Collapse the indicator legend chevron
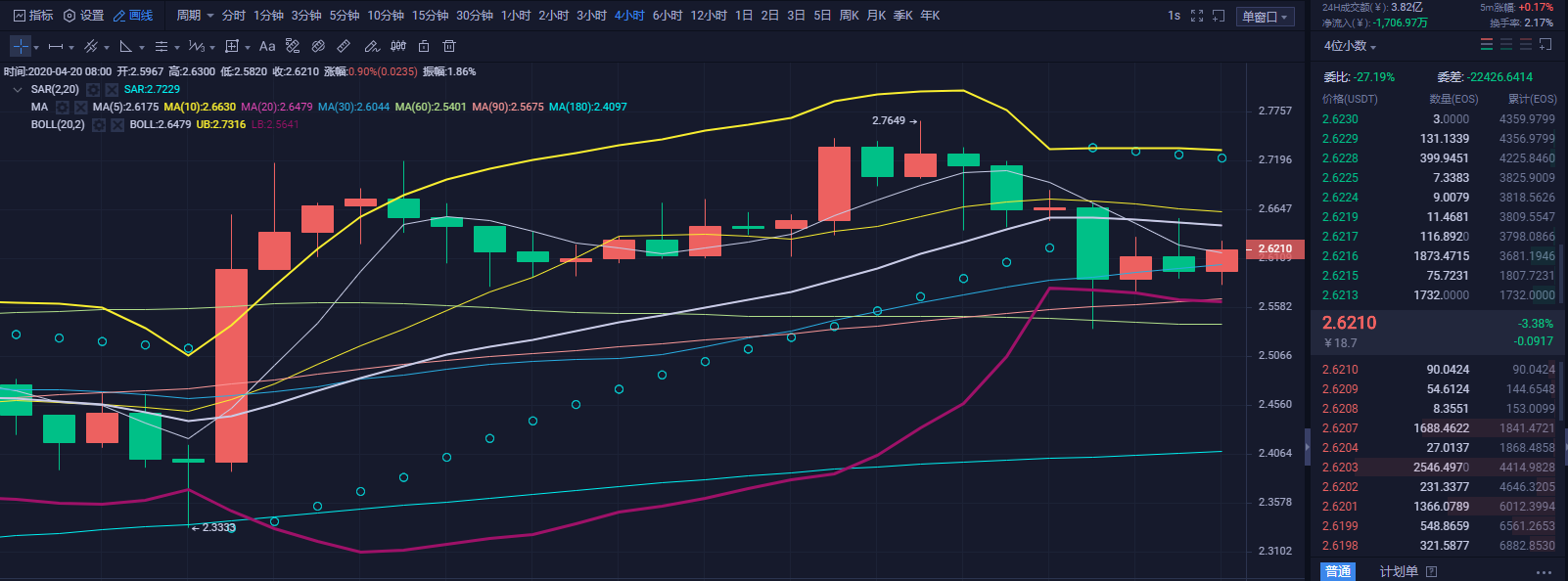Viewport: 1568px width, 581px height. [18, 89]
